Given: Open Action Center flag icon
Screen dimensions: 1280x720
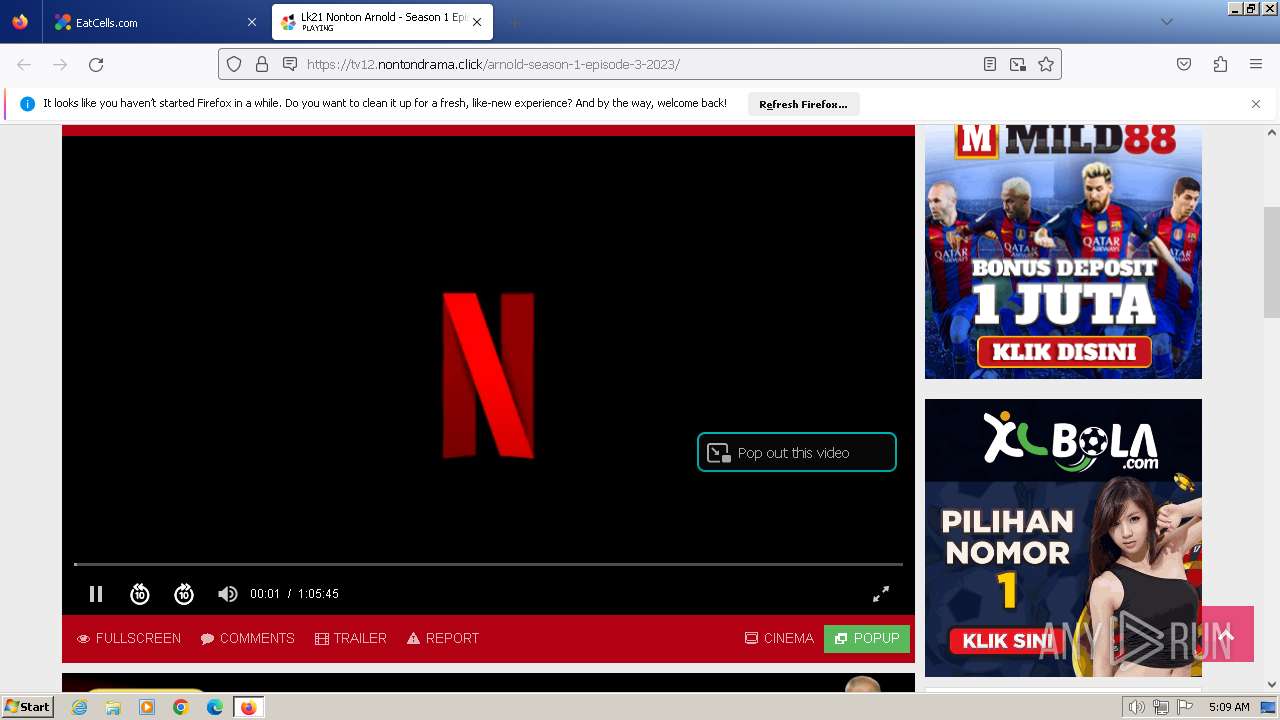Looking at the screenshot, I should pyautogui.click(x=1185, y=707).
